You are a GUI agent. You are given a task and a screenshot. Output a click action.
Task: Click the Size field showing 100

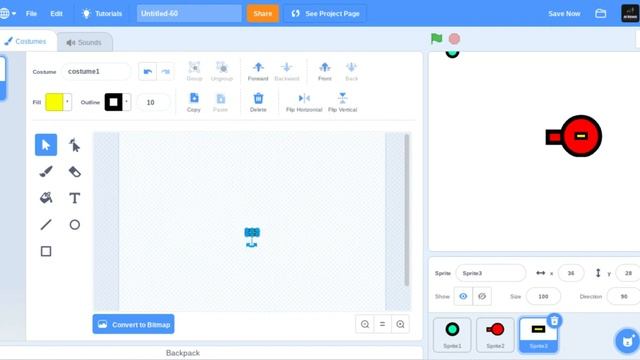543,296
